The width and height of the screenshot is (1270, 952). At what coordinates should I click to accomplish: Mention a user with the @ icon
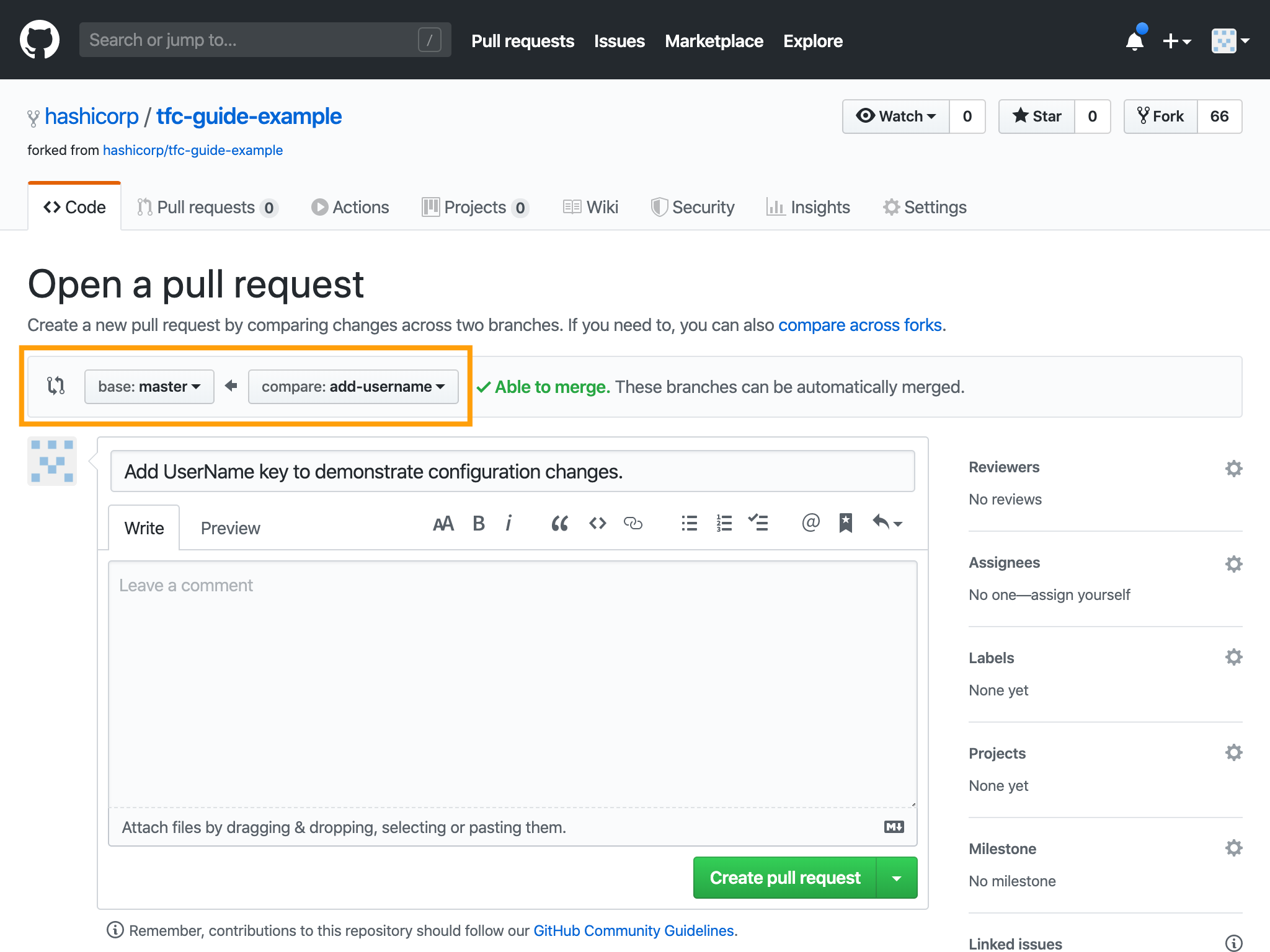click(810, 524)
